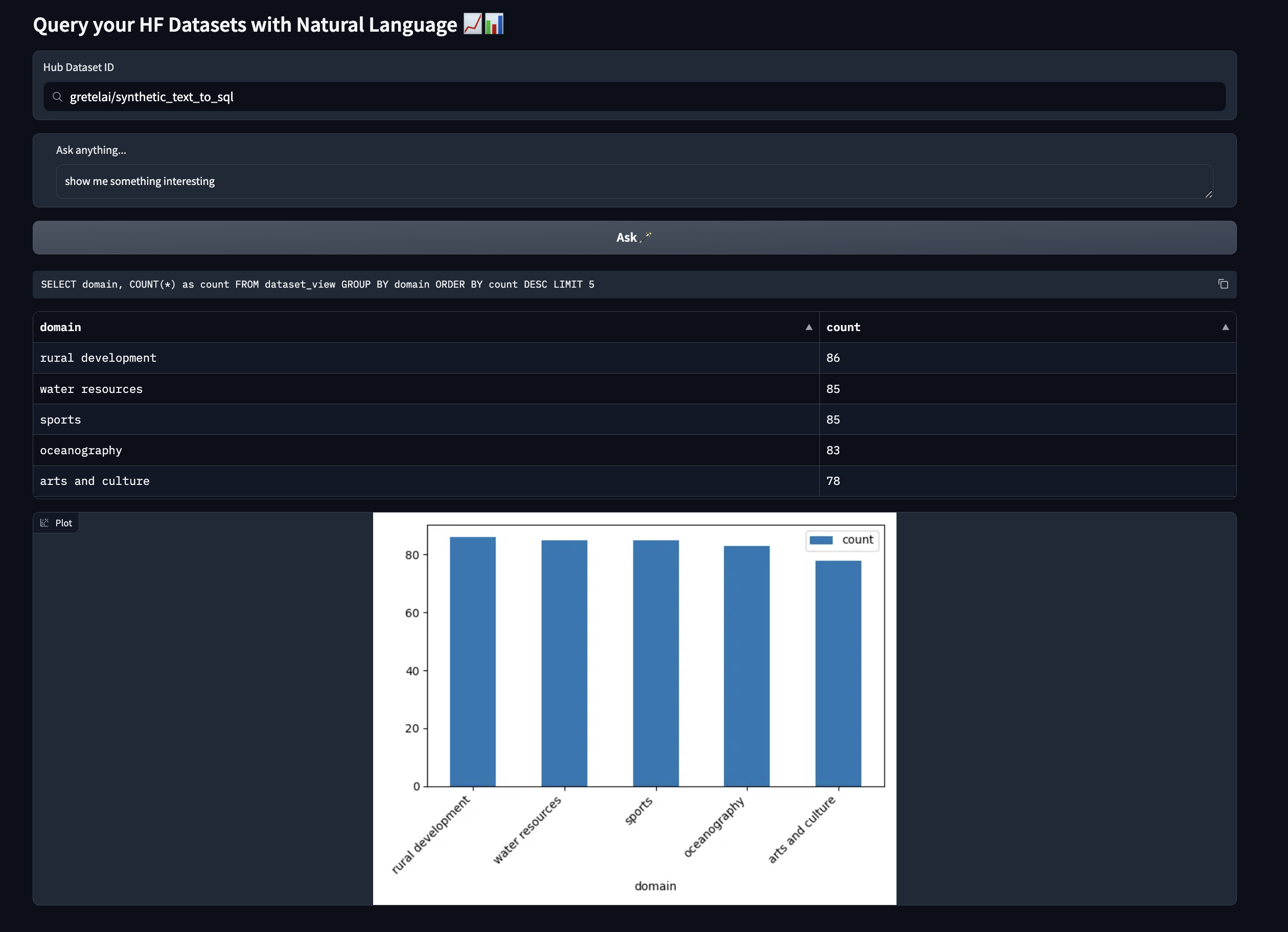Image resolution: width=1288 pixels, height=932 pixels.
Task: Click the arts and culture row in results
Action: (x=634, y=481)
